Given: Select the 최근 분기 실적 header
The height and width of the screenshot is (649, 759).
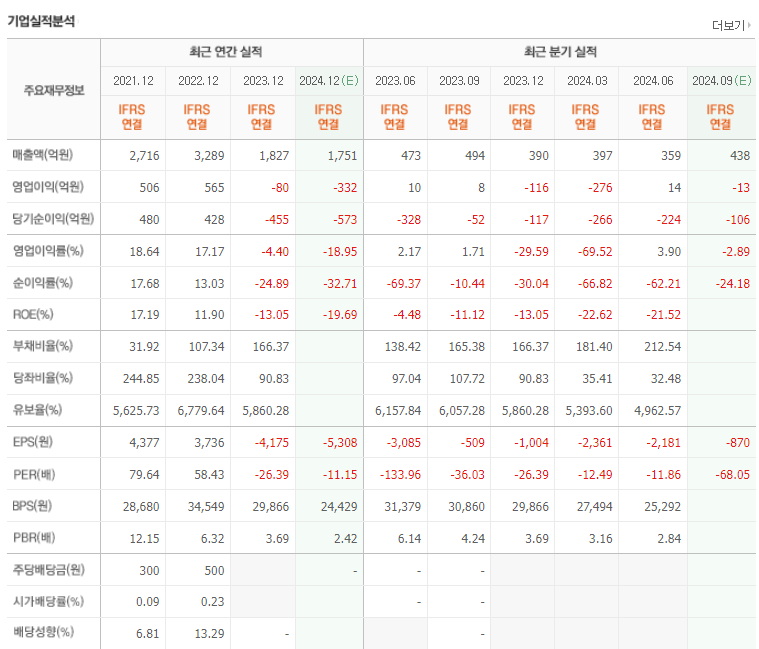Looking at the screenshot, I should pyautogui.click(x=560, y=52).
